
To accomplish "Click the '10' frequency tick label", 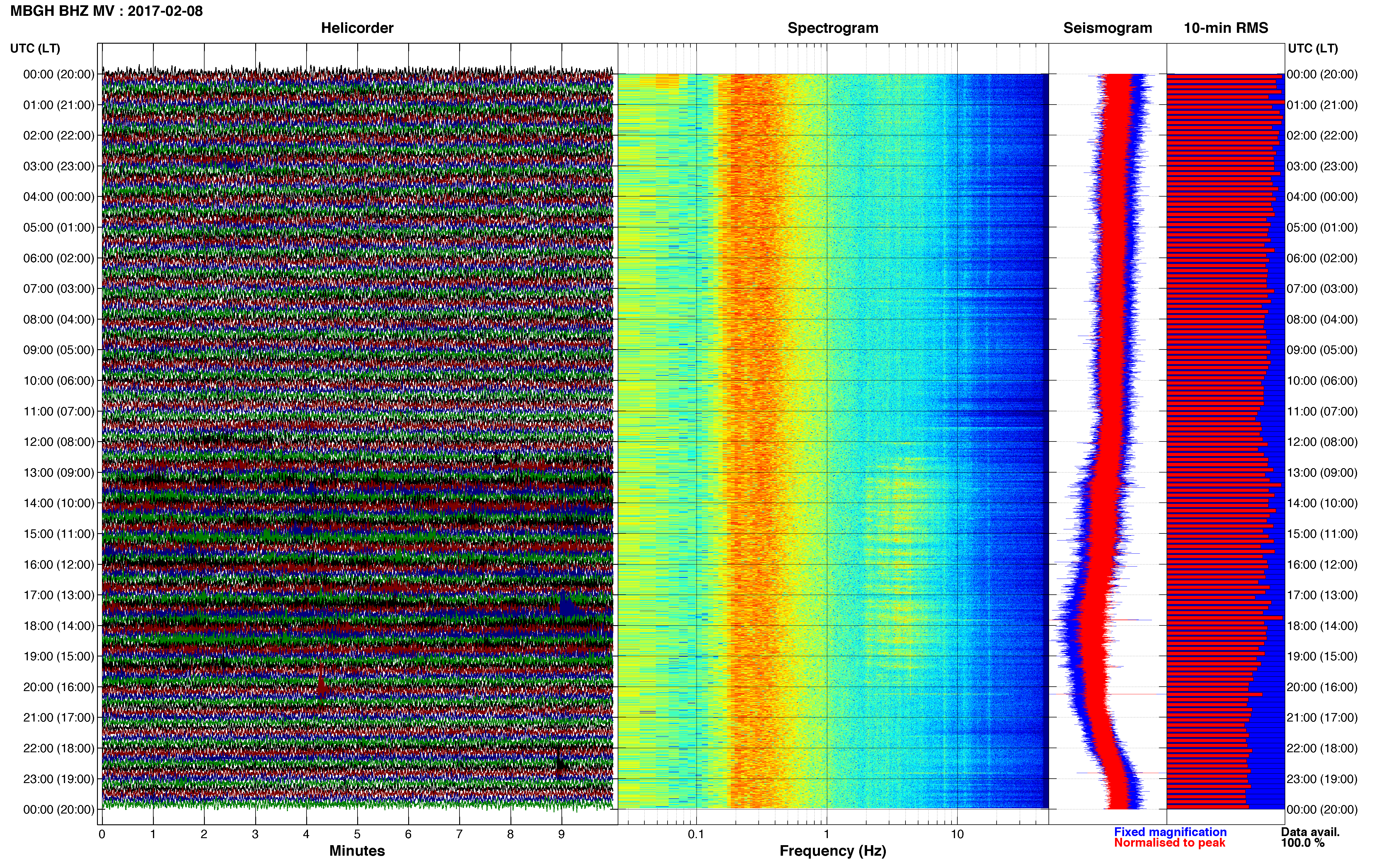I will (x=957, y=834).
